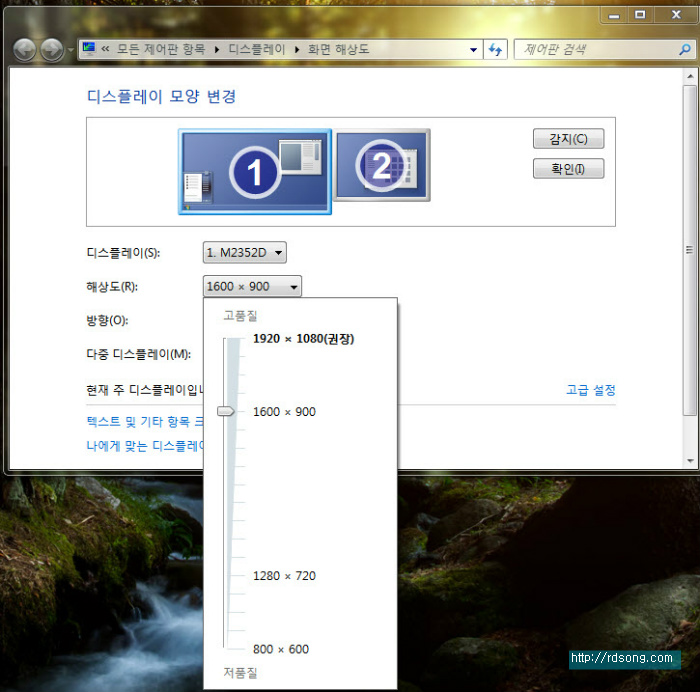Screen dimensions: 700x692
Task: Collapse the 해상도 1600 × 900 dropdown
Action: pyautogui.click(x=252, y=287)
